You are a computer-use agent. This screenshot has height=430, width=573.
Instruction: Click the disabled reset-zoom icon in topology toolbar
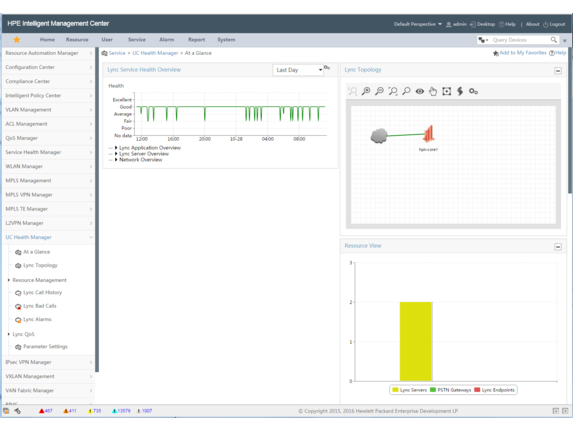pos(352,91)
